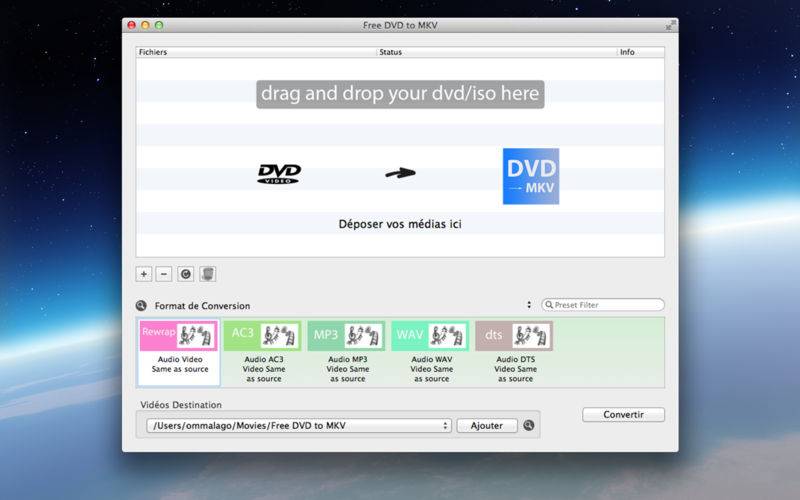Select the MP3 audio preset

click(346, 336)
